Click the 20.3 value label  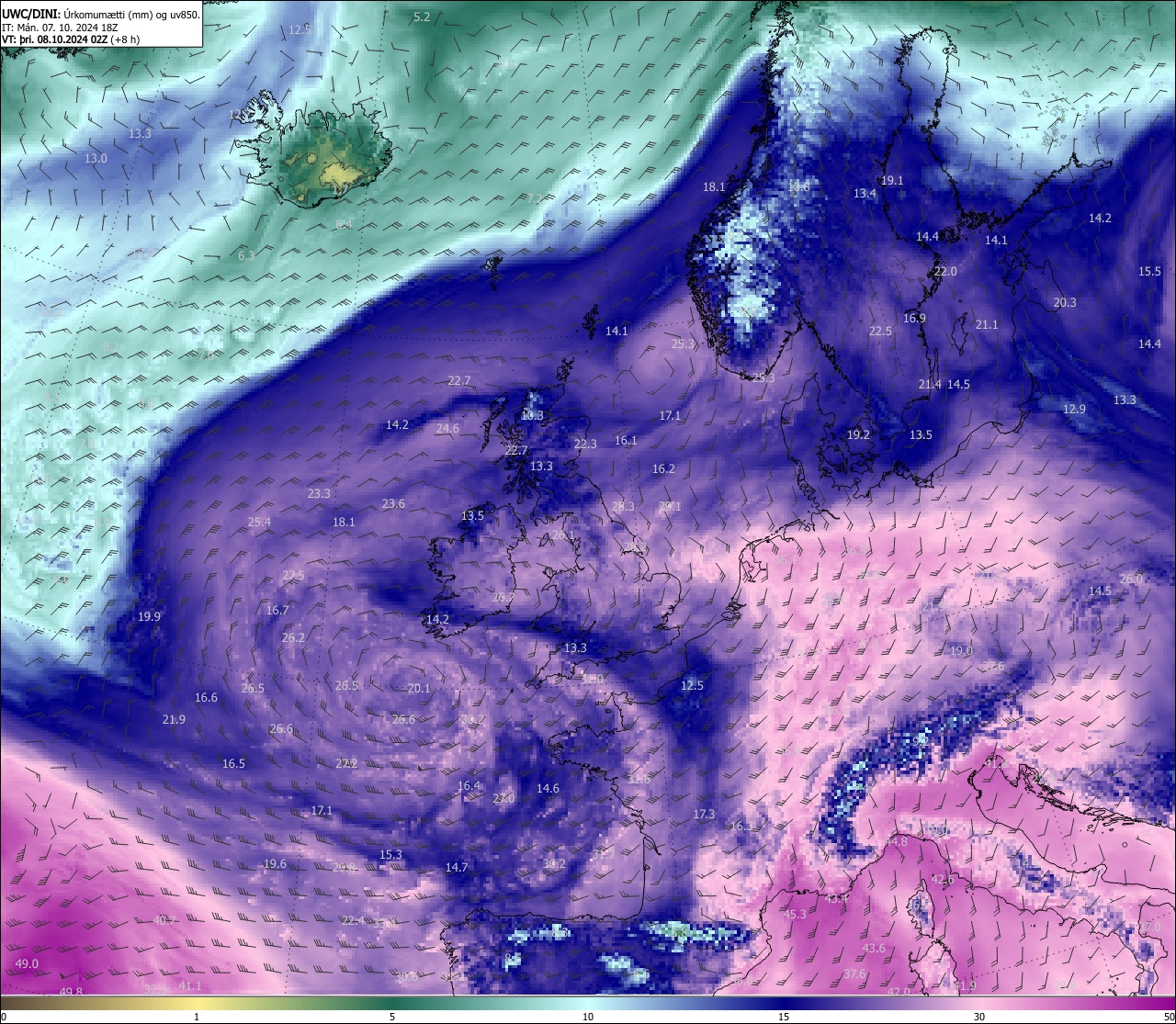(x=1065, y=302)
